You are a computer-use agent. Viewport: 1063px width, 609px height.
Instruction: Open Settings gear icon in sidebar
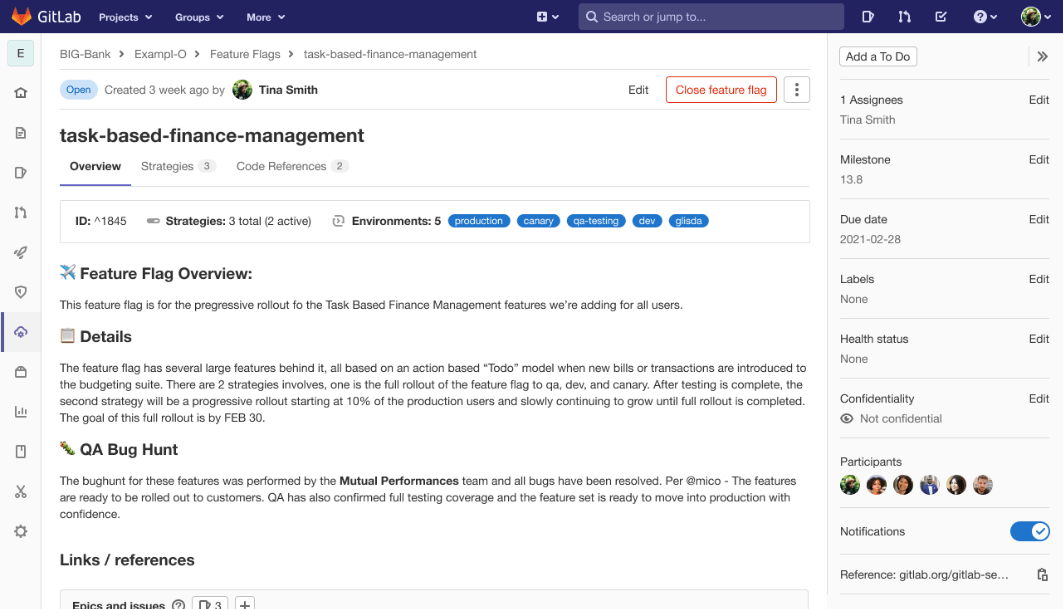click(20, 531)
